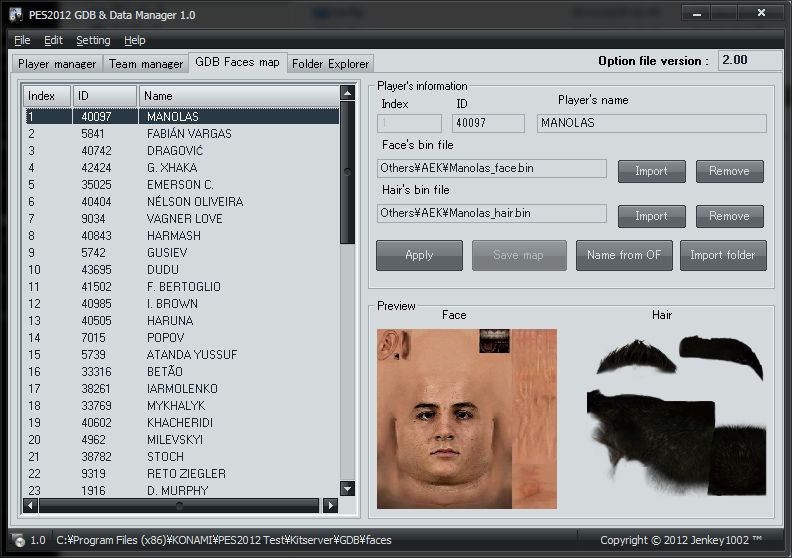Select the VAGNER LOVE row in list
792x558 pixels.
(x=180, y=219)
